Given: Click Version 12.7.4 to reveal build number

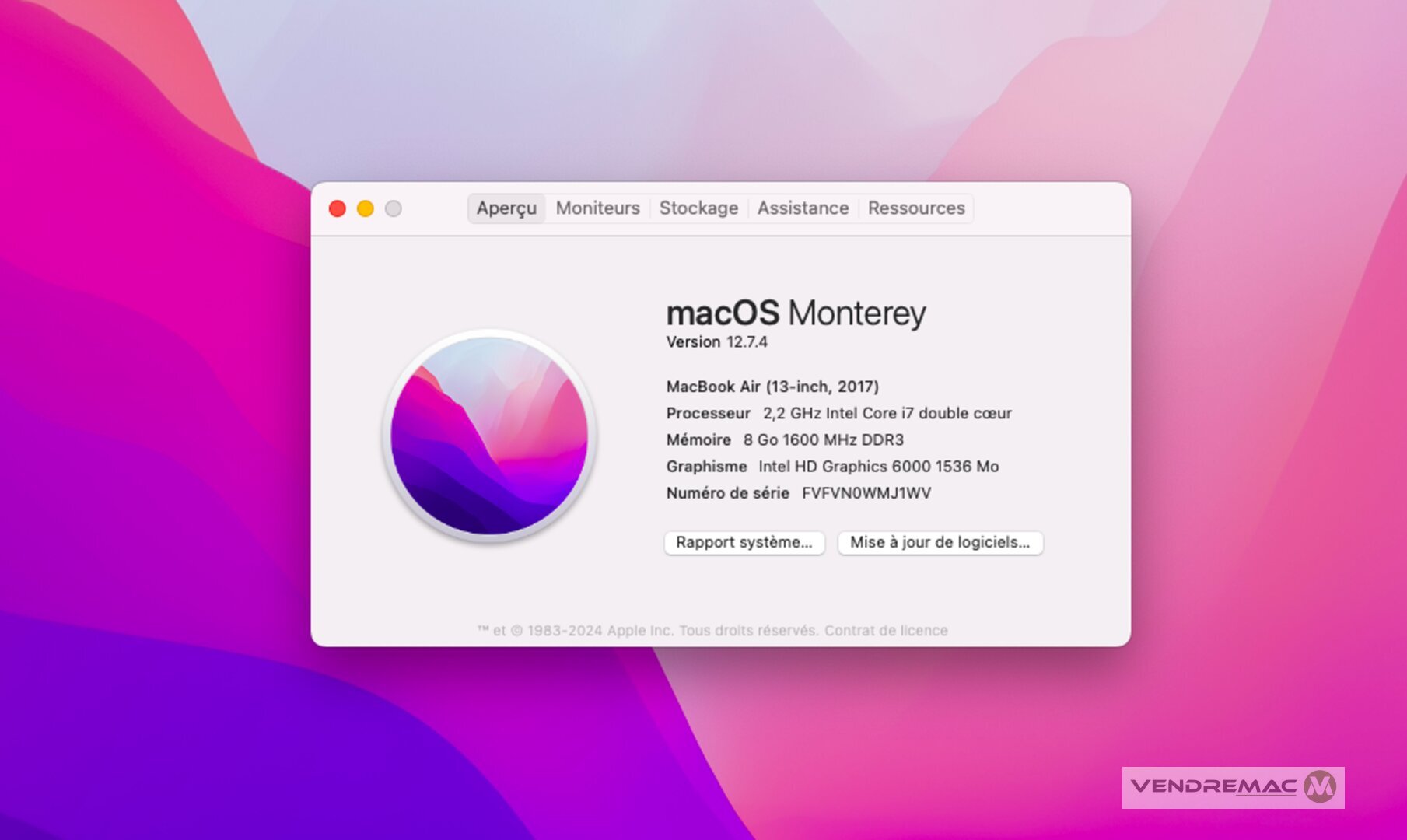Looking at the screenshot, I should point(716,342).
